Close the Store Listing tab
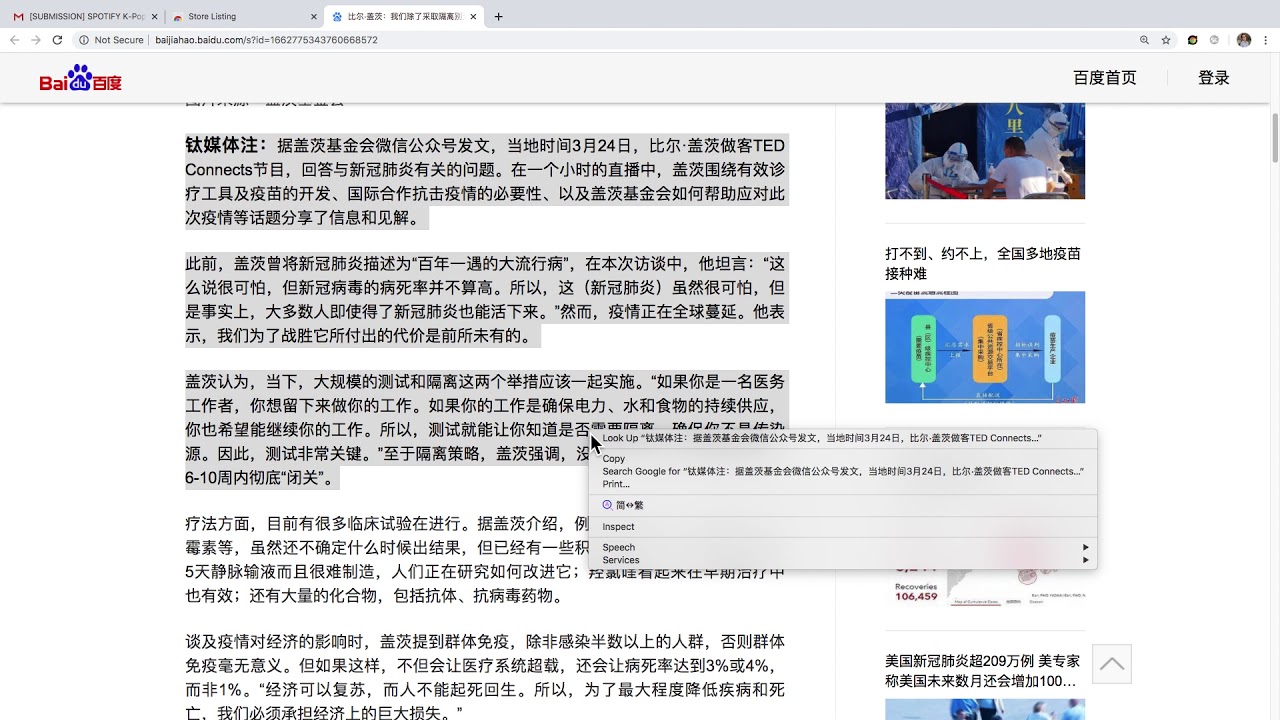 coord(313,17)
